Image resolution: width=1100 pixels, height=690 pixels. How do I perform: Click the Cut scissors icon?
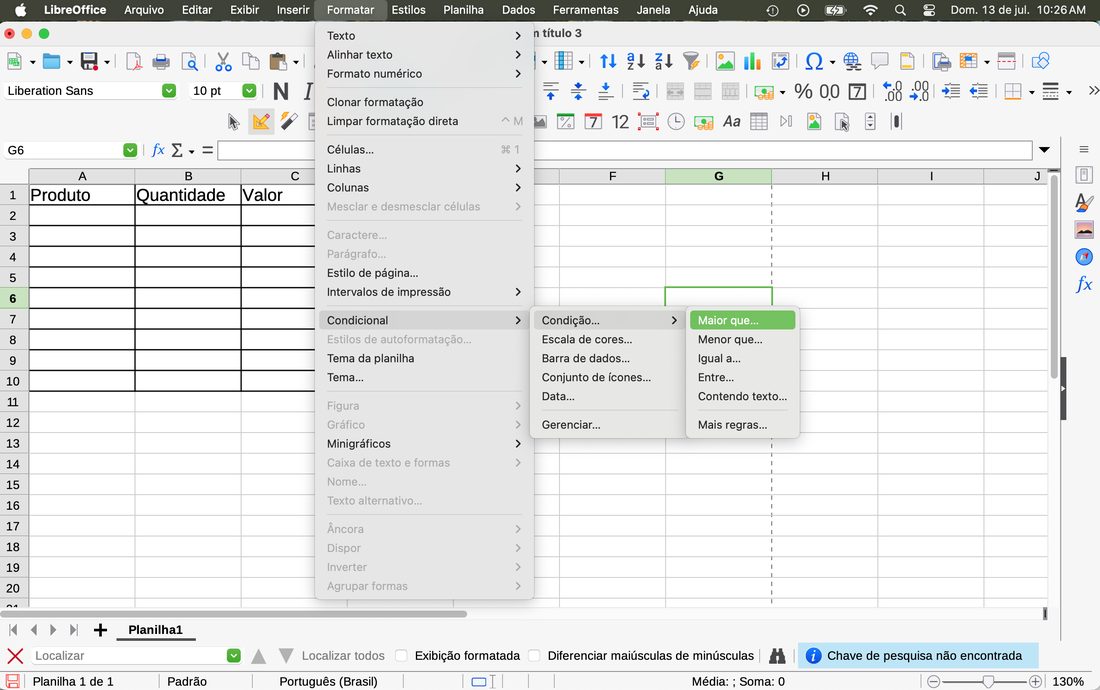pos(223,62)
